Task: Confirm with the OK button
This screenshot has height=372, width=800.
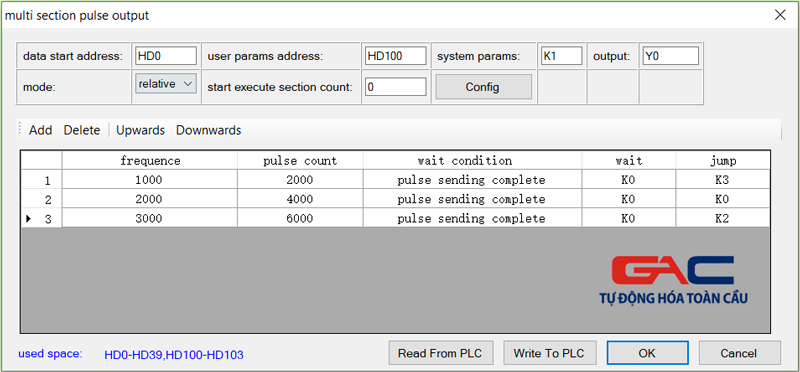Action: (647, 353)
